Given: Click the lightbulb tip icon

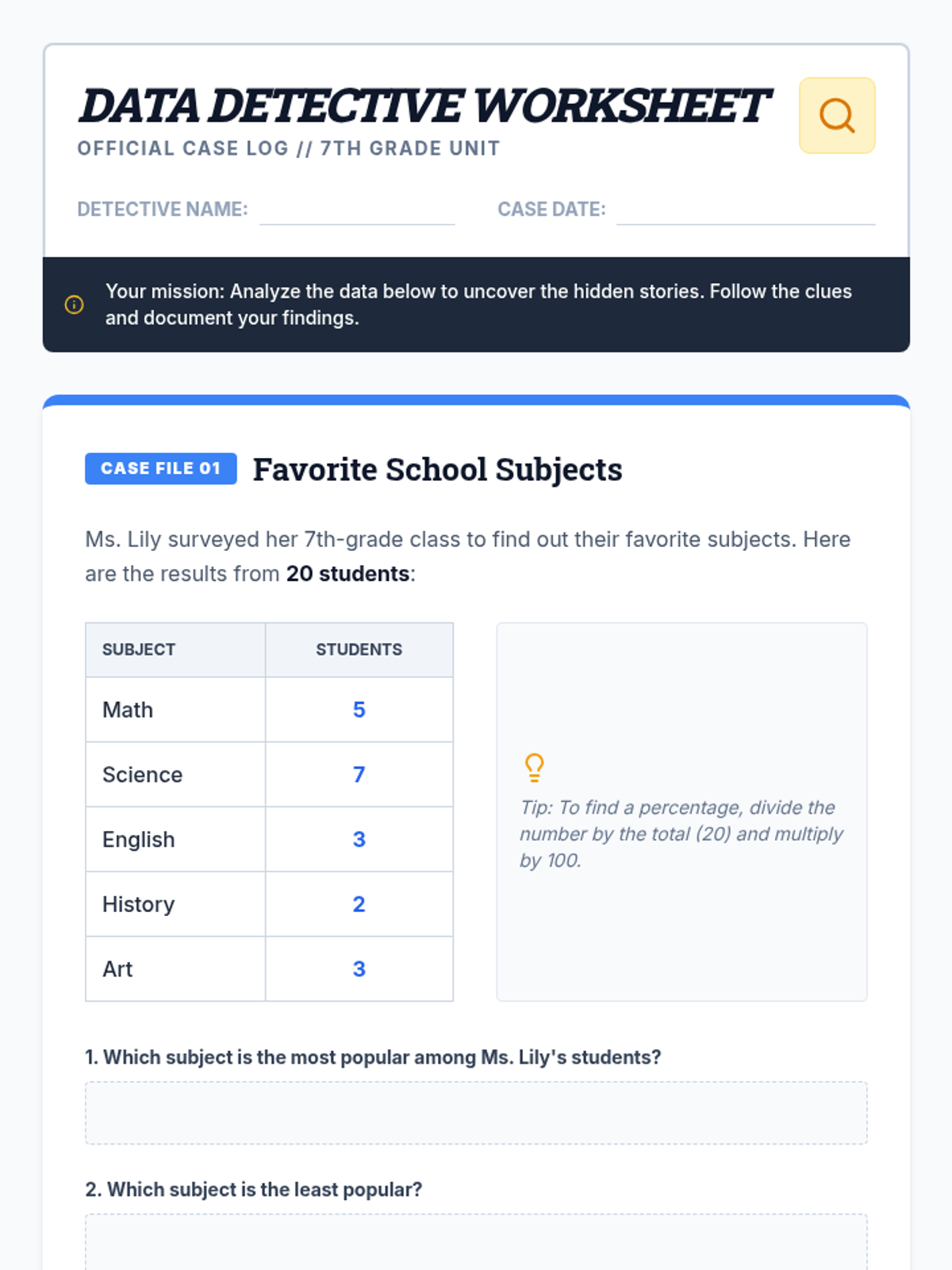Looking at the screenshot, I should click(535, 768).
